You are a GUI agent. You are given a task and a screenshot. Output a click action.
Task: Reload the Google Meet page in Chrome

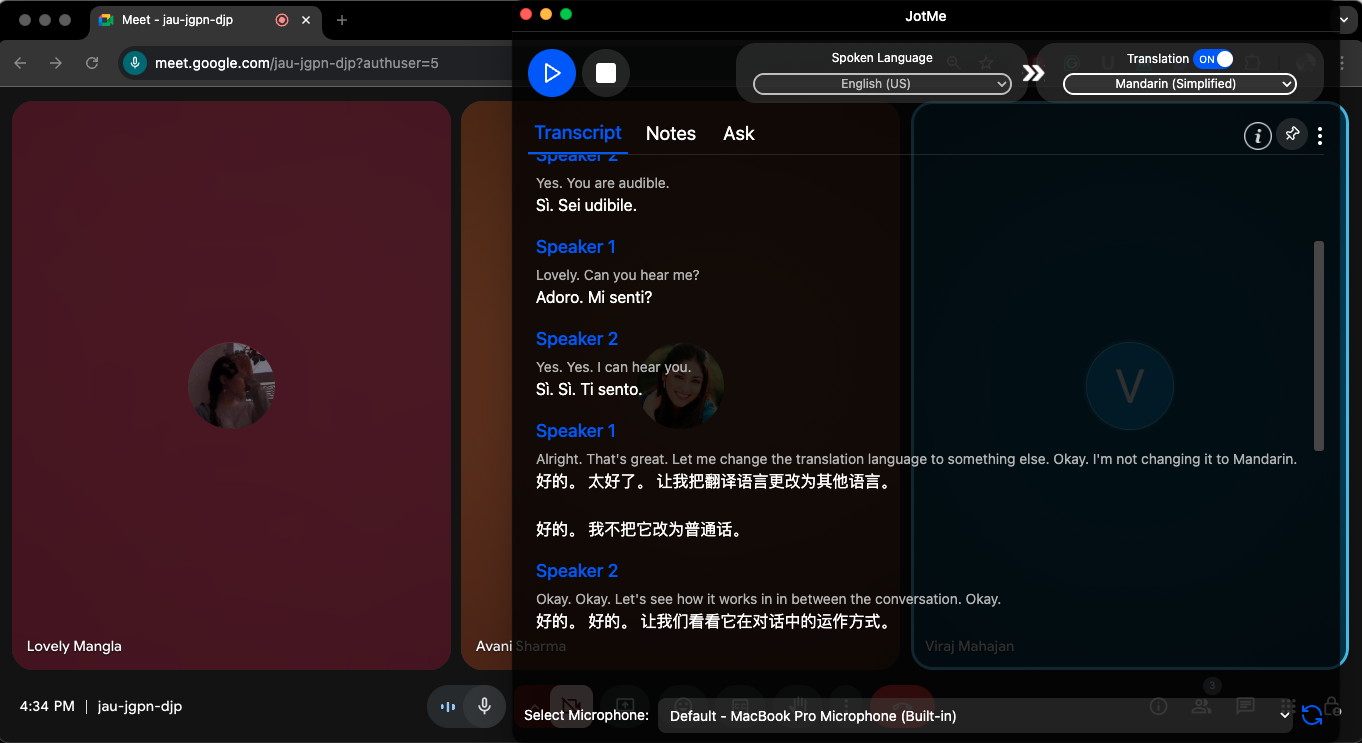92,63
